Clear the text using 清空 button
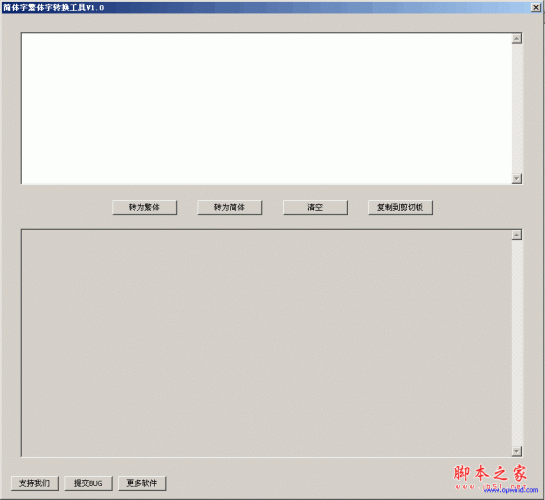This screenshot has width=545, height=500. (x=315, y=207)
